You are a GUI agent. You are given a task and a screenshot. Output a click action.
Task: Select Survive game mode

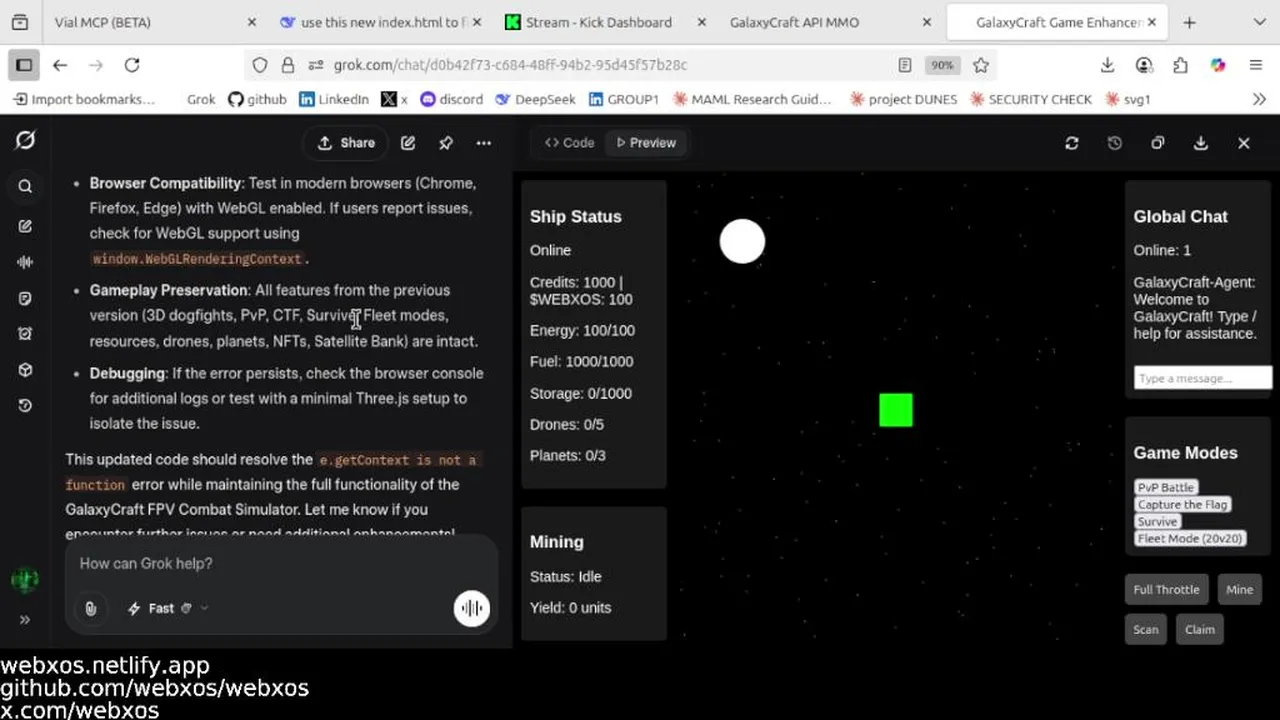(1157, 521)
